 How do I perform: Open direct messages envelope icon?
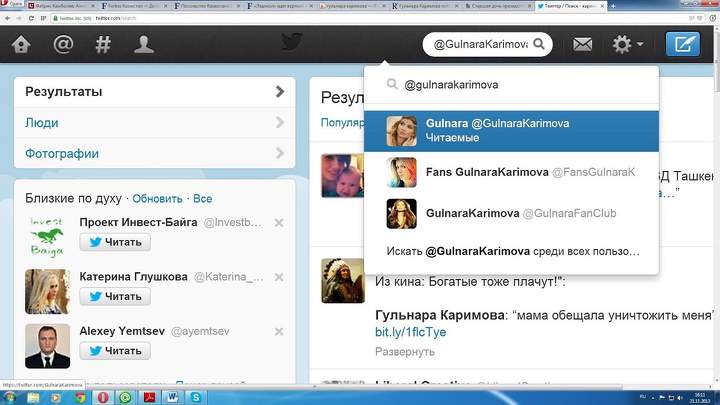coord(582,45)
